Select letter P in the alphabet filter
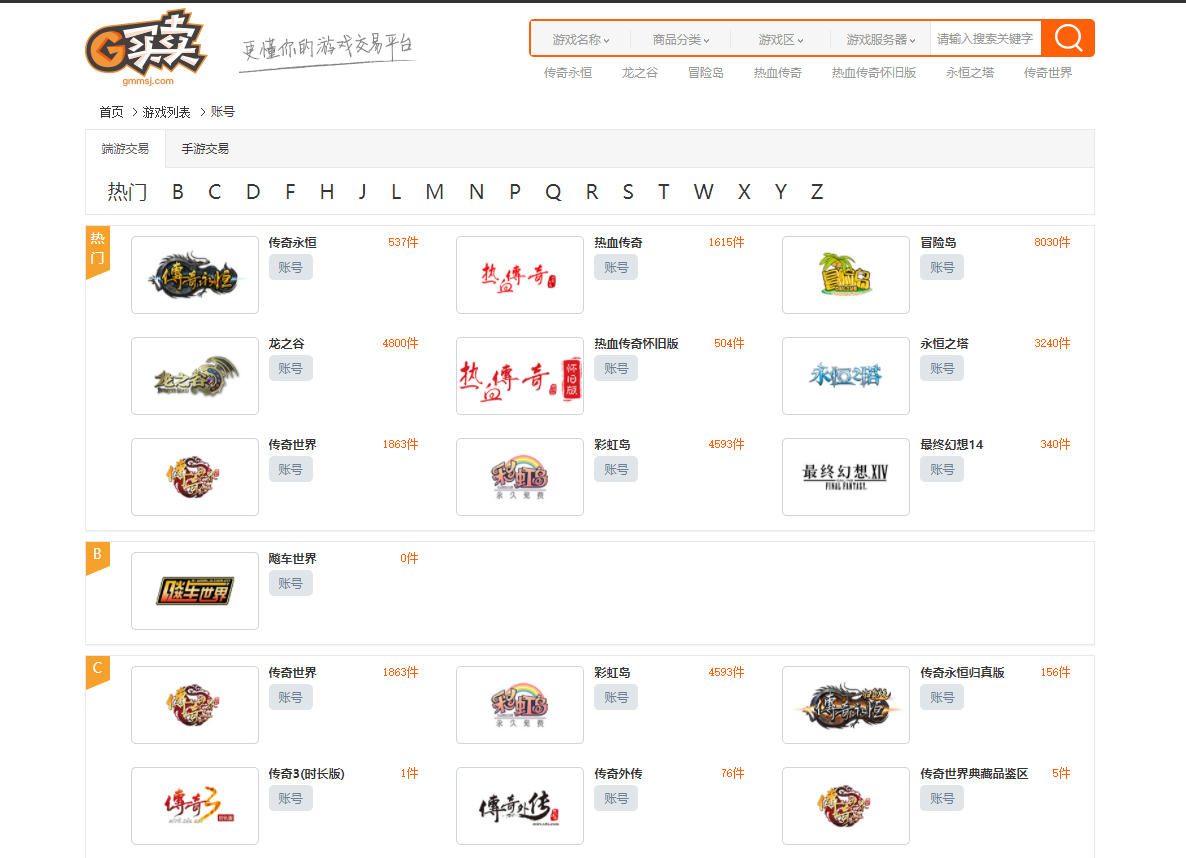This screenshot has height=858, width=1186. click(514, 191)
